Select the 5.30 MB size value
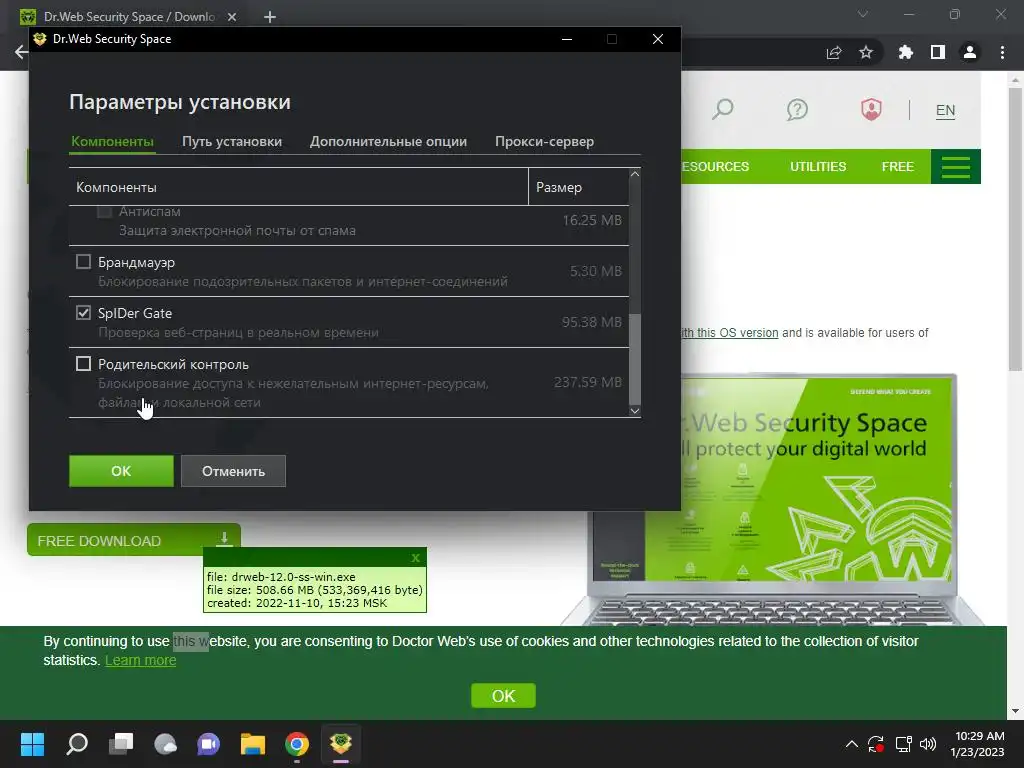Viewport: 1024px width, 768px height. pos(596,271)
